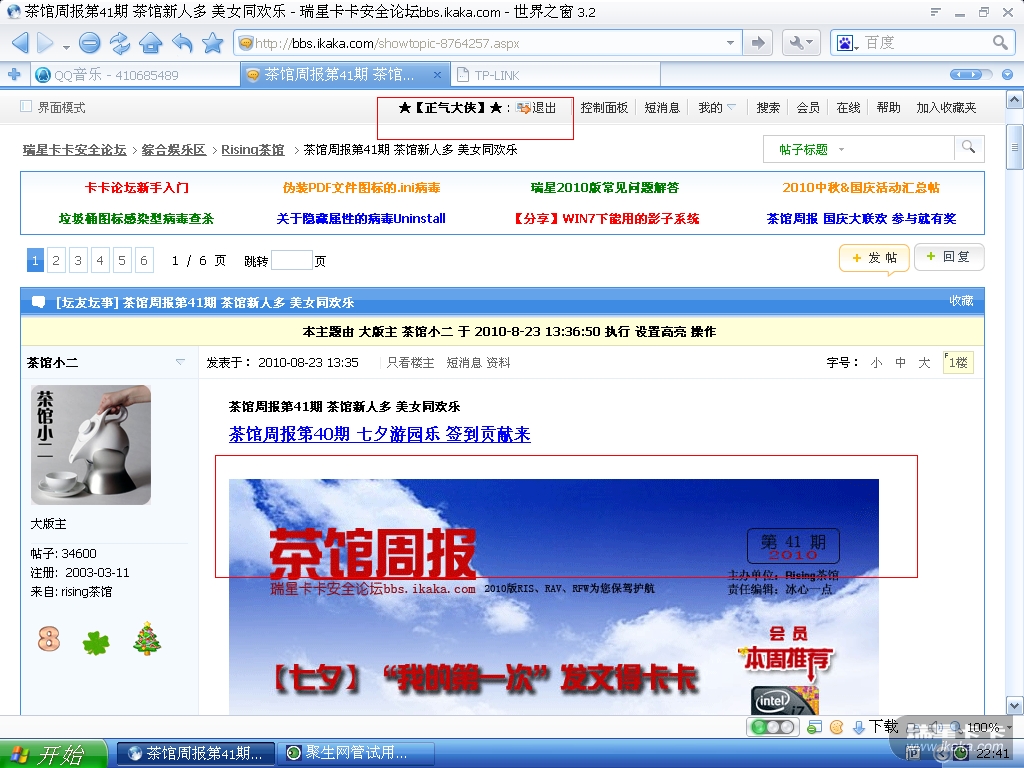The image size is (1024, 768).
Task: Open favorites with the star icon
Action: [212, 43]
